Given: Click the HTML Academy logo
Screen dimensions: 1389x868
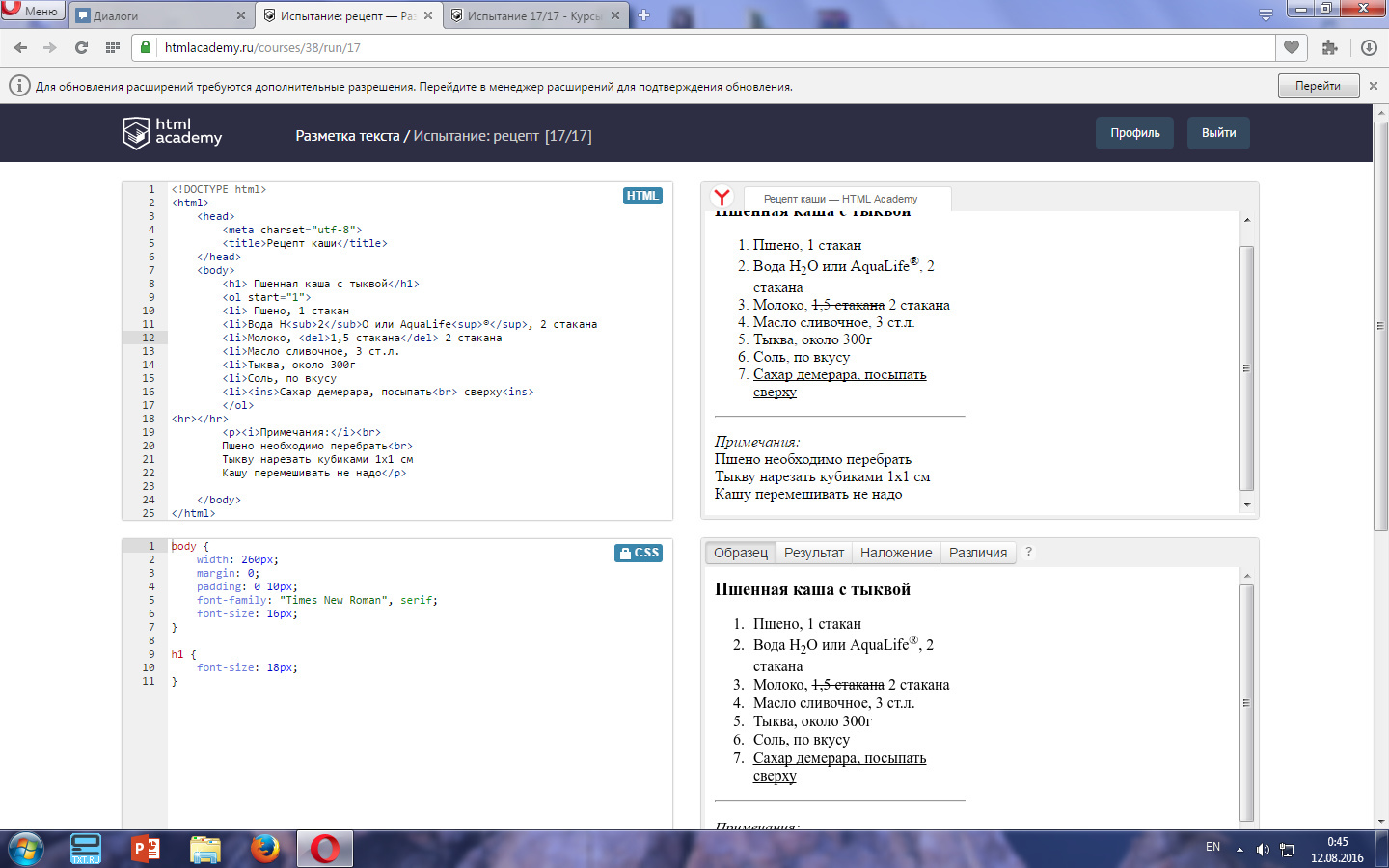Looking at the screenshot, I should pos(173,132).
